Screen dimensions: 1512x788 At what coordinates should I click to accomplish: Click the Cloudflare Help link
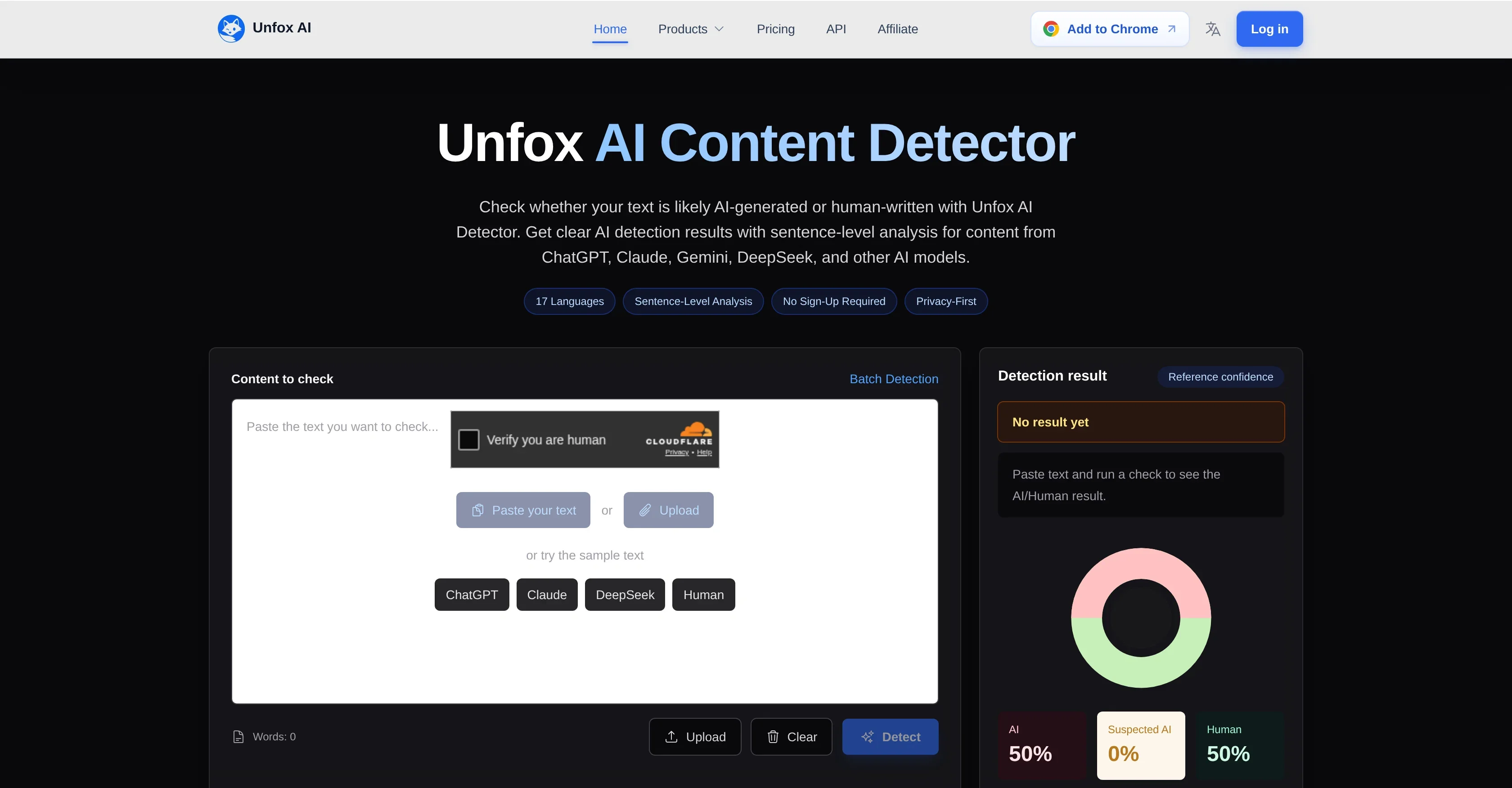[704, 452]
